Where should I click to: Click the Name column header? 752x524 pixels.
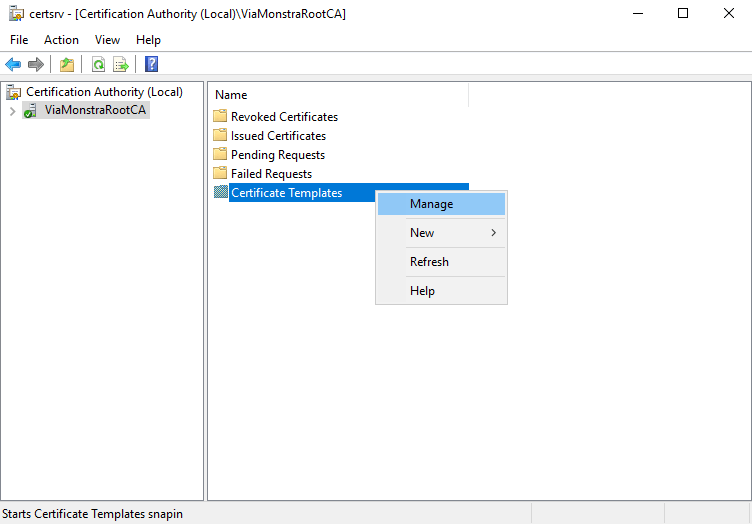[x=231, y=95]
